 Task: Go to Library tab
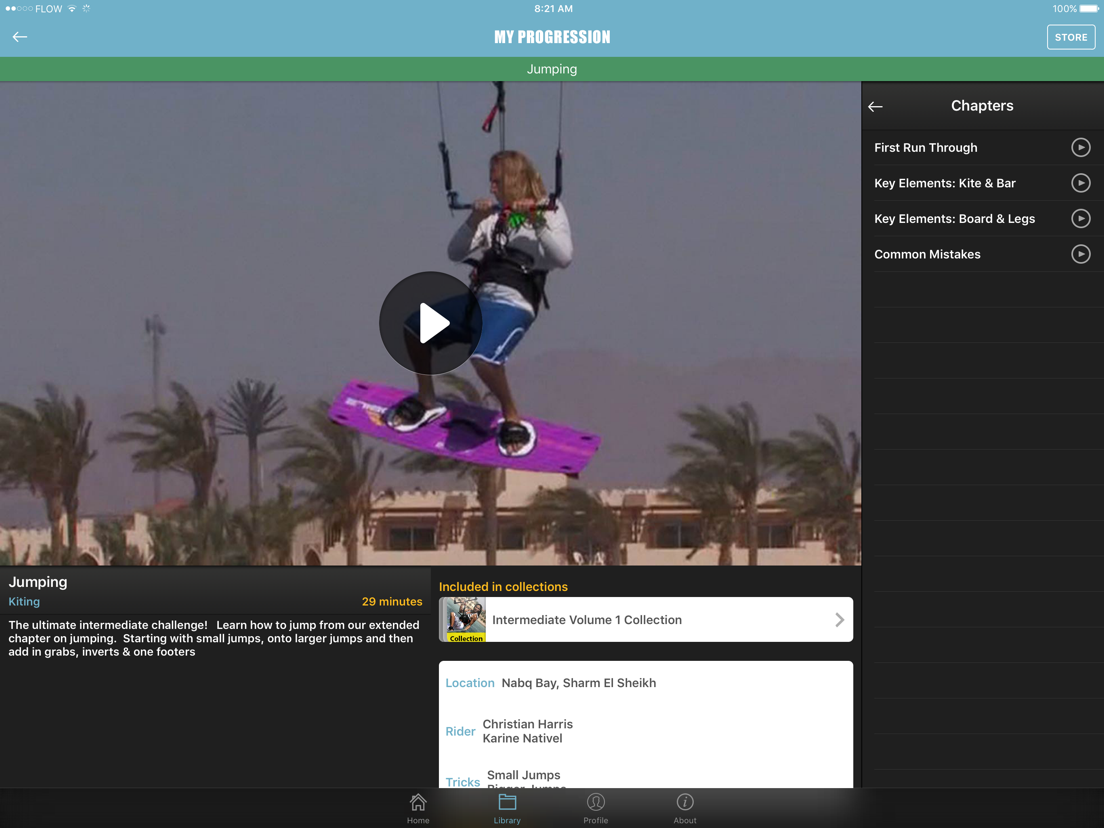[507, 809]
